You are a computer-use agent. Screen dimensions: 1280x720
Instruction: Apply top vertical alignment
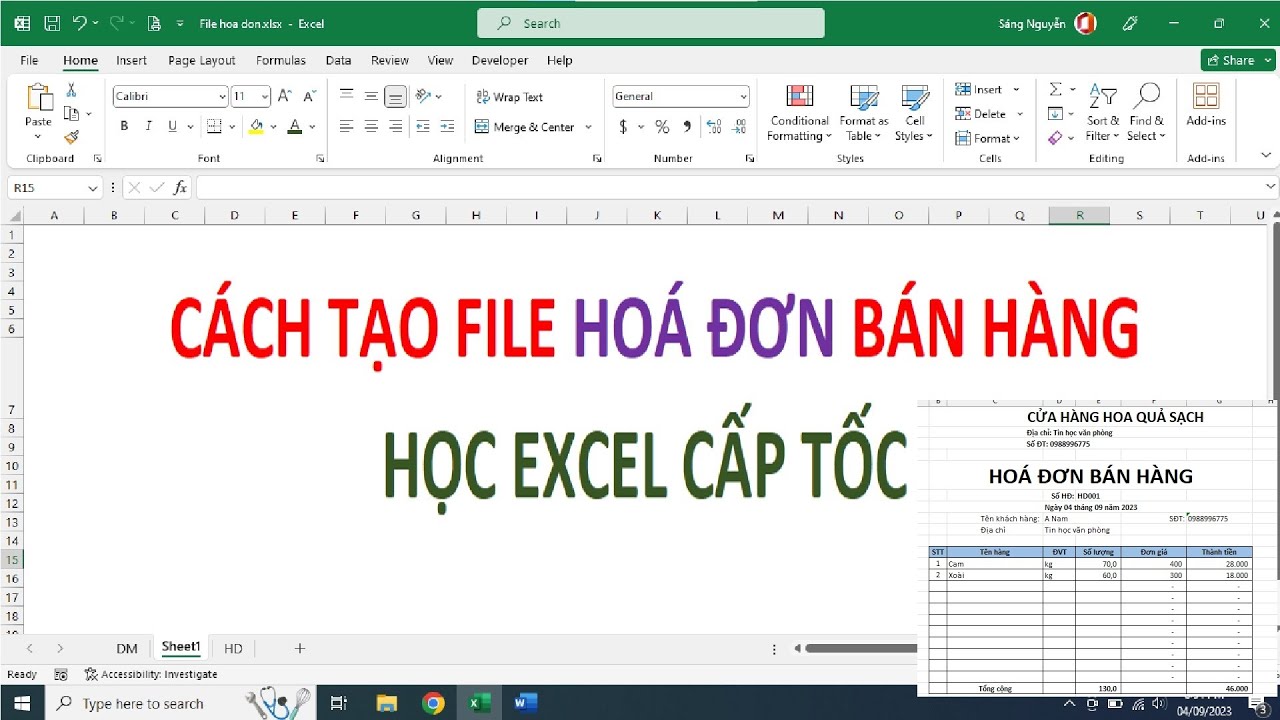coord(347,97)
